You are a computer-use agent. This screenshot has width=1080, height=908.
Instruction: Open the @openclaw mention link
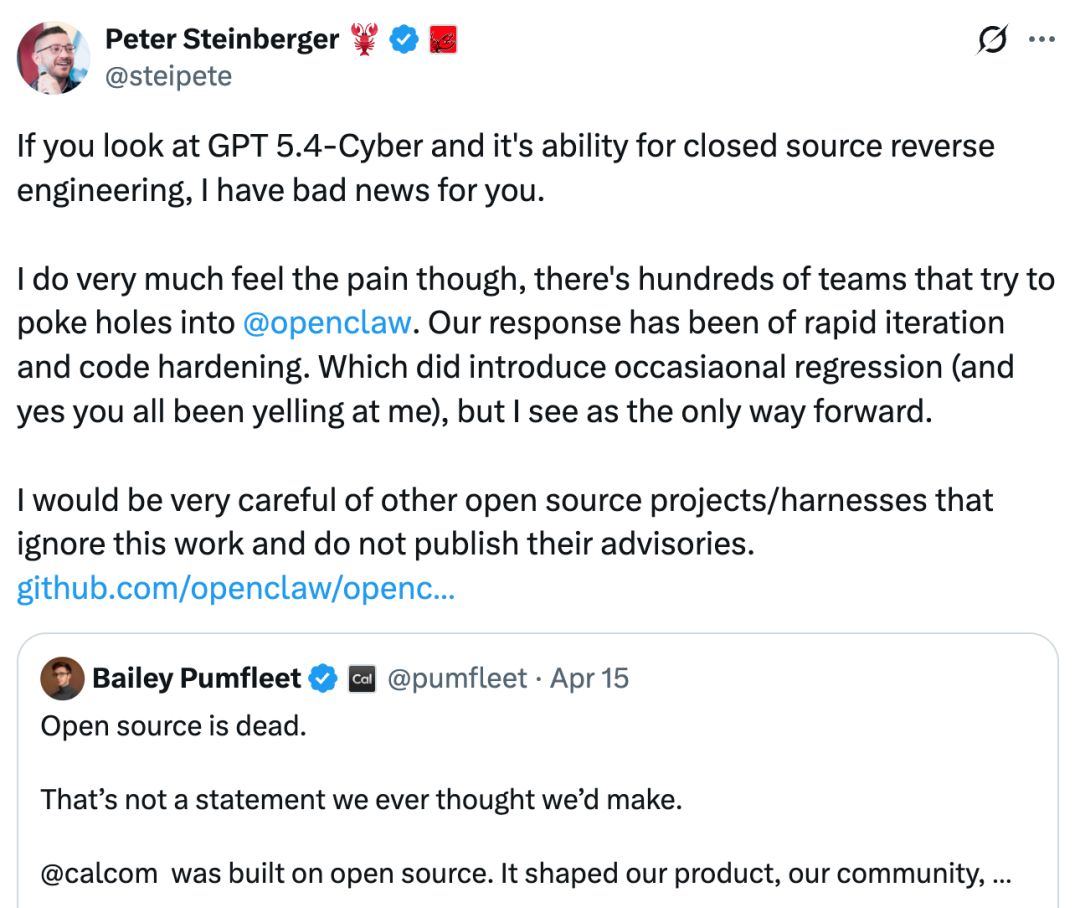pyautogui.click(x=327, y=322)
